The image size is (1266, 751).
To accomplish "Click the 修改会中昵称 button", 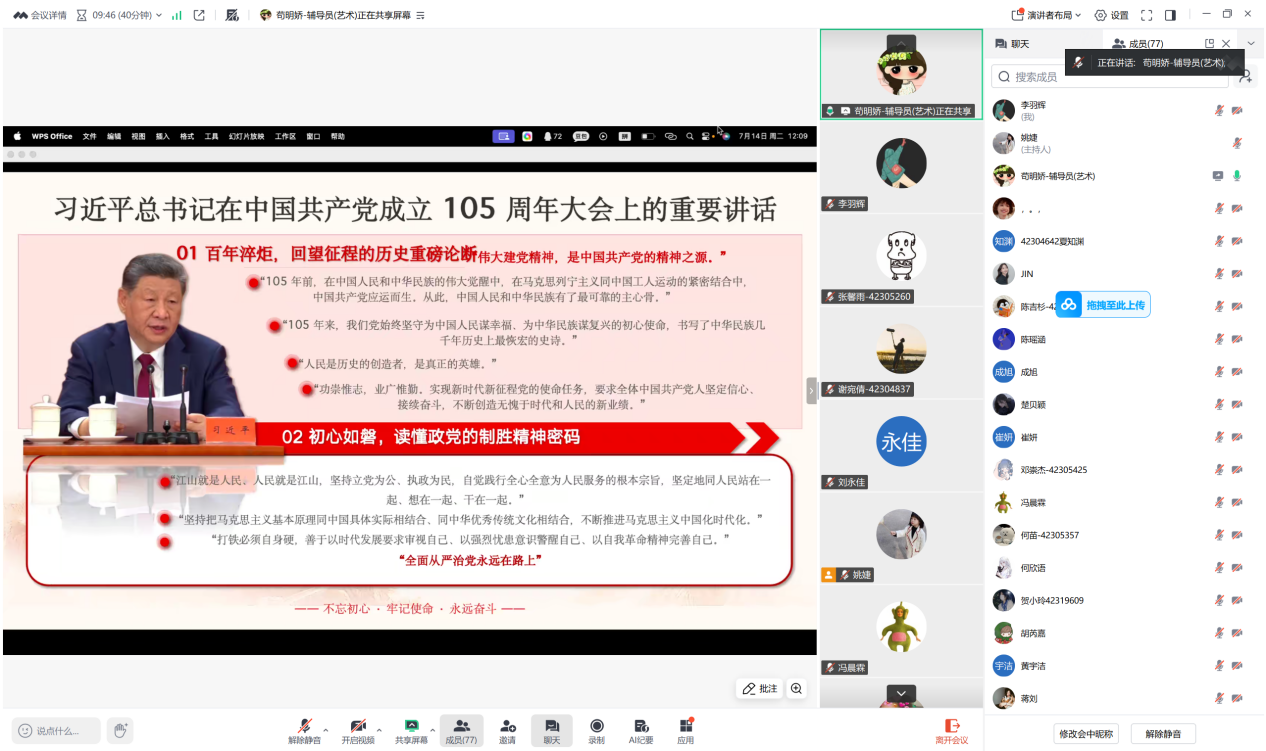I will point(1086,734).
